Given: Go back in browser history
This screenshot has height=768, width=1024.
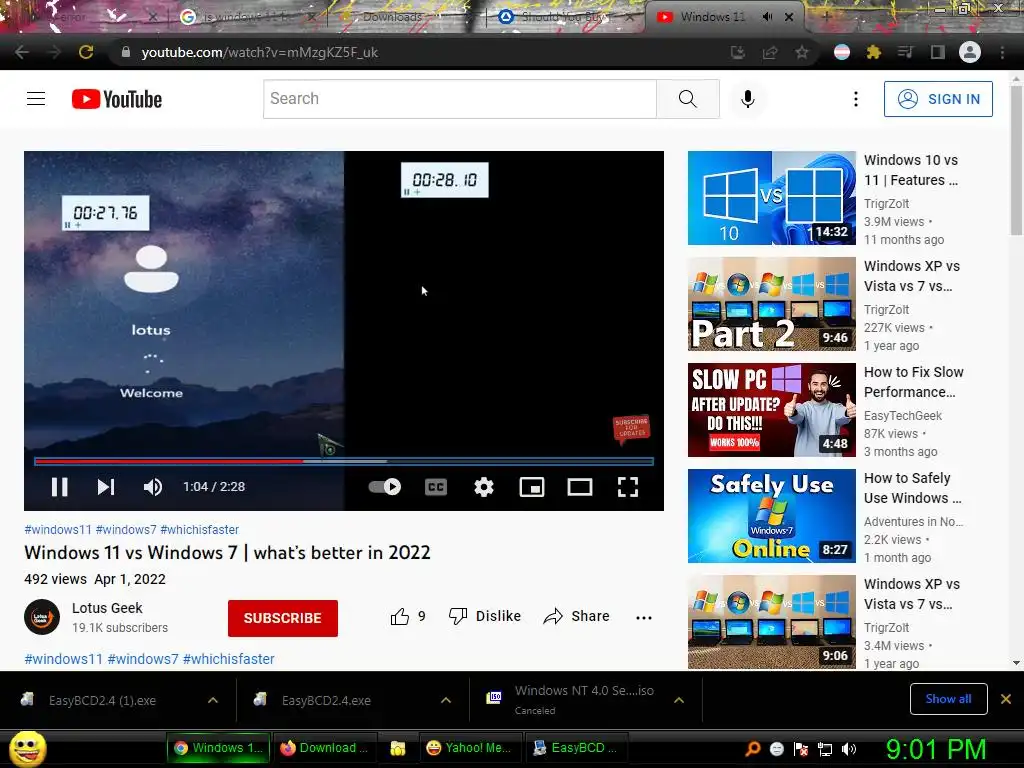Looking at the screenshot, I should click(22, 52).
